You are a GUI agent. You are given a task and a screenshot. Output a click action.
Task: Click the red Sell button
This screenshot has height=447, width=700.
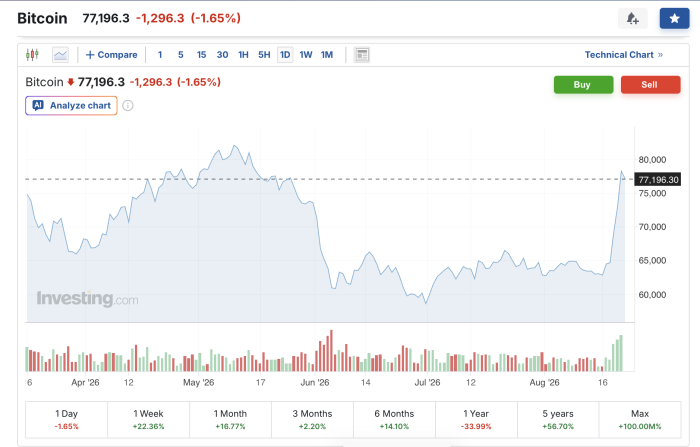[650, 85]
